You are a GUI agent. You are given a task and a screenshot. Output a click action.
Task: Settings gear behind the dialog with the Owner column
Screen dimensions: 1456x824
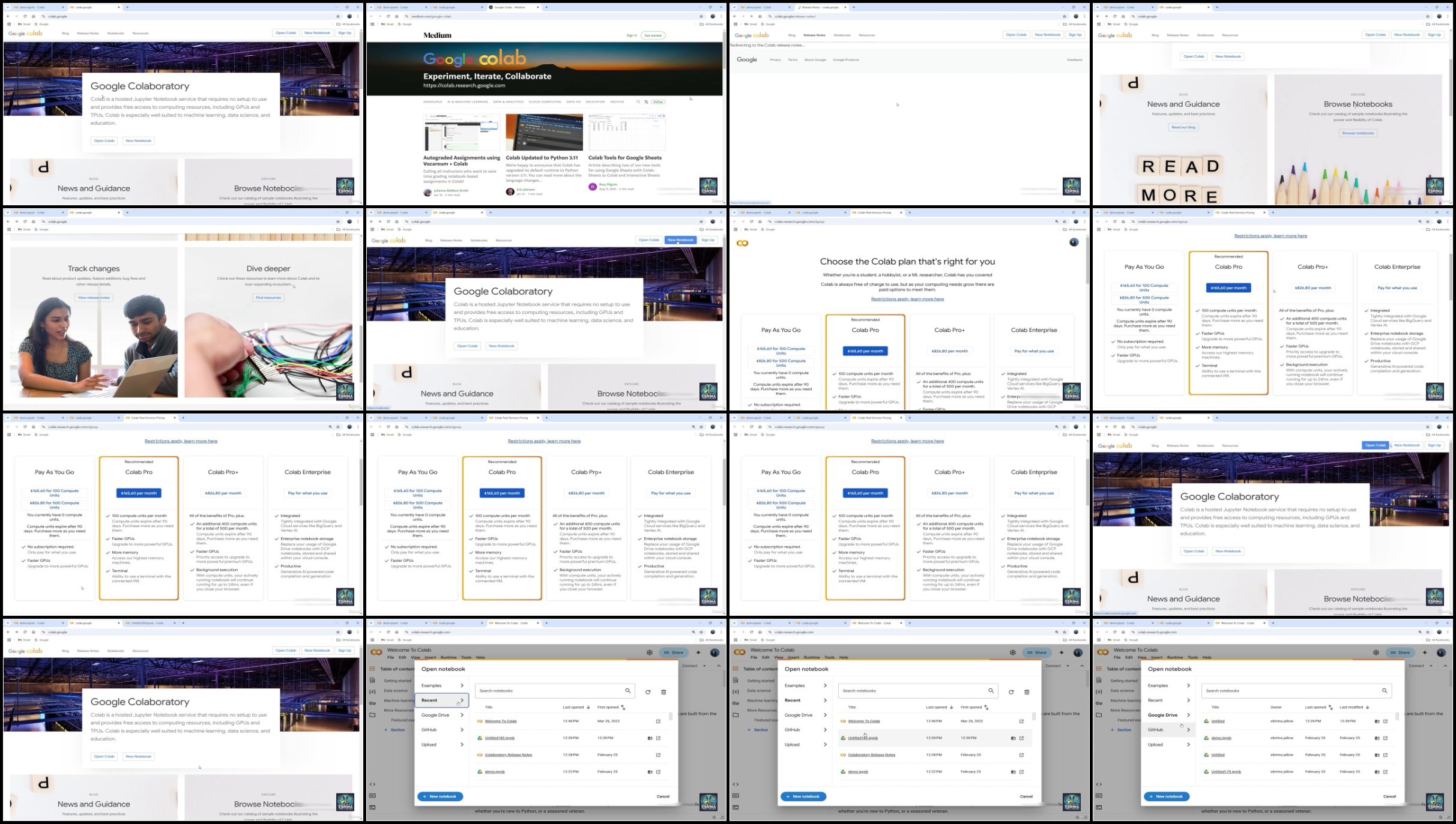[1376, 652]
